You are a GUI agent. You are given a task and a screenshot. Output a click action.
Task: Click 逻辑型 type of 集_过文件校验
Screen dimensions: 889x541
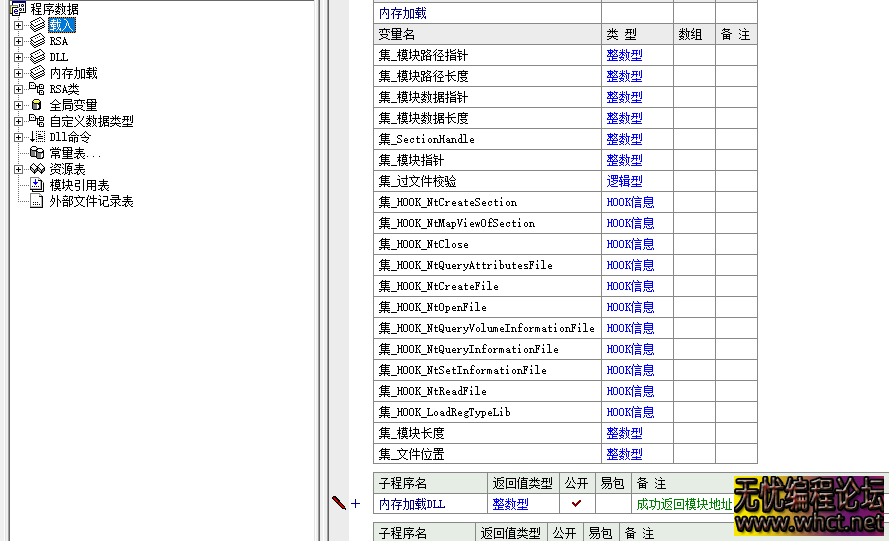[x=624, y=181]
